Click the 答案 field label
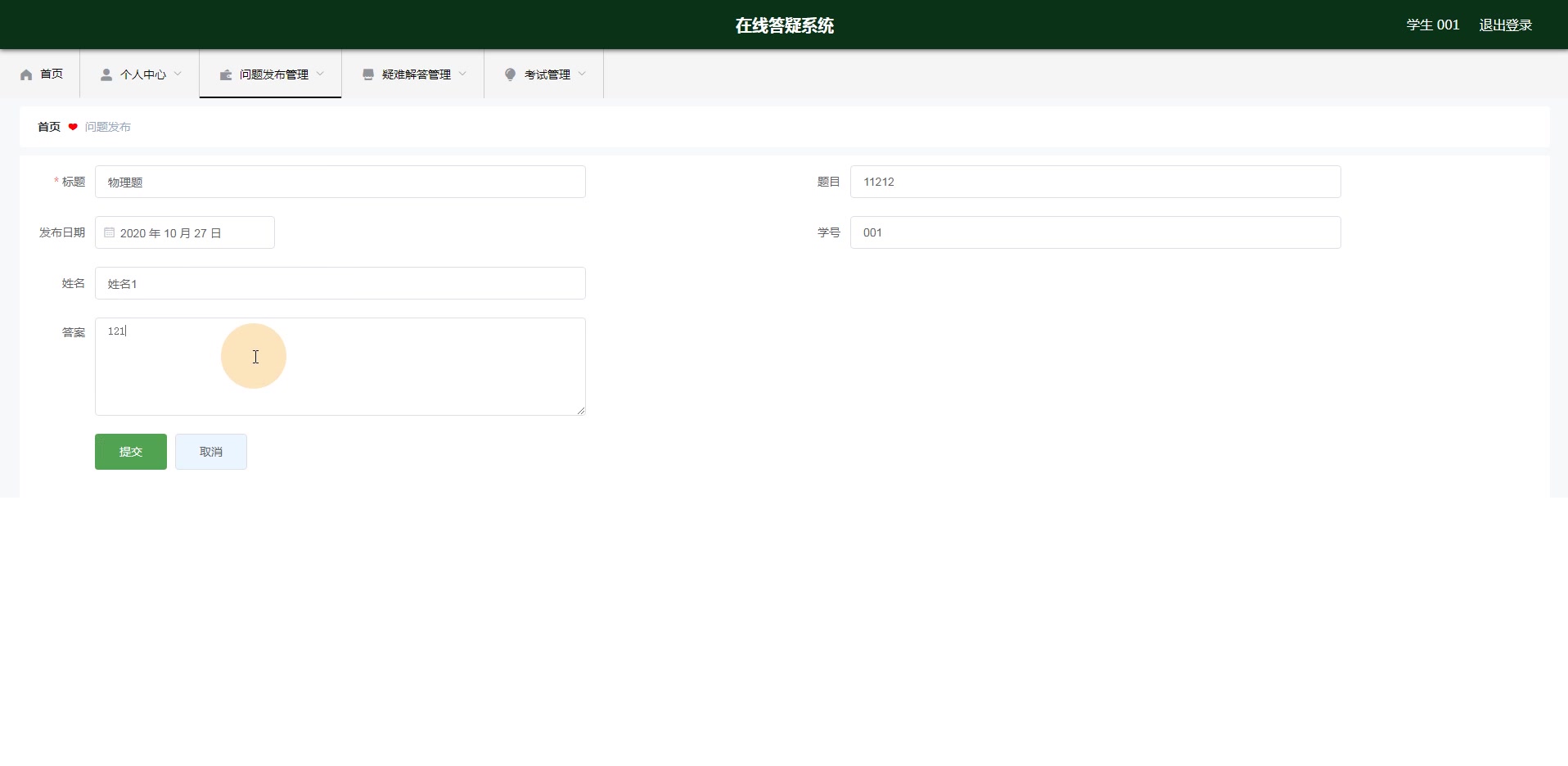This screenshot has width=1568, height=766. click(74, 332)
